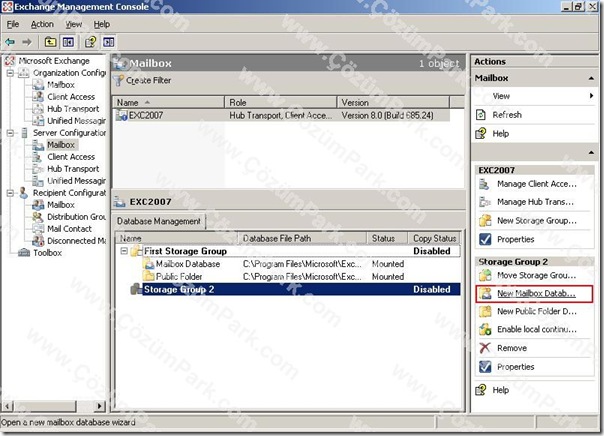Click the New Mailbox Database icon
The image size is (604, 436).
click(x=485, y=293)
